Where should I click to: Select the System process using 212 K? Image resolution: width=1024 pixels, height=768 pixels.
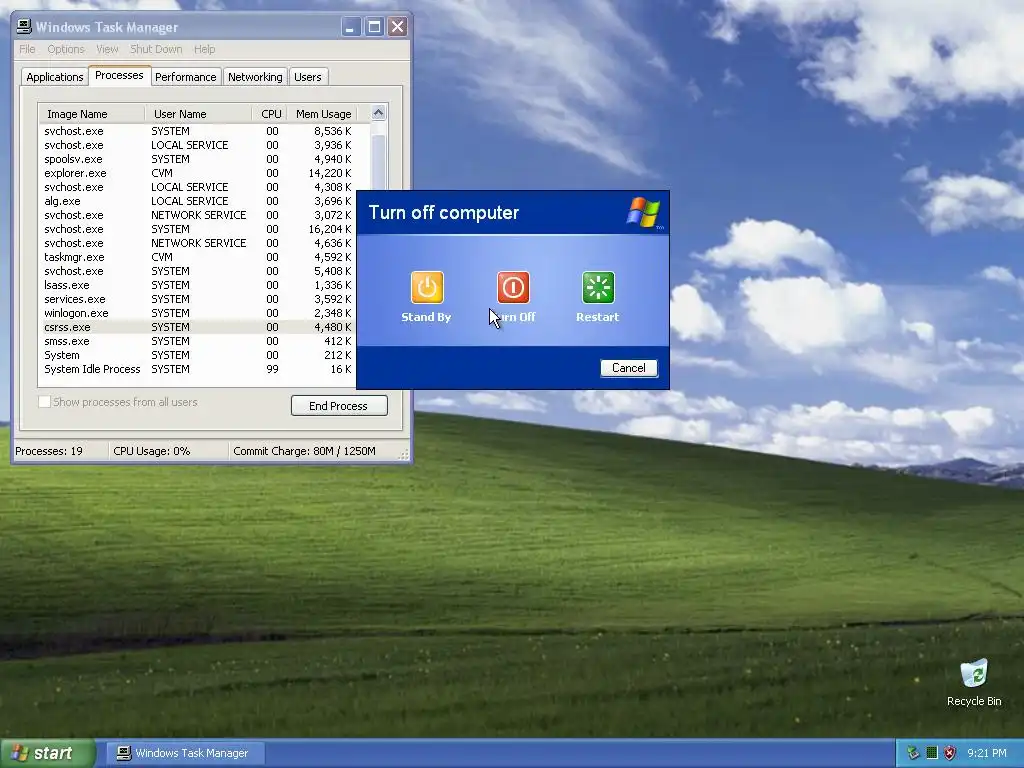click(x=198, y=355)
